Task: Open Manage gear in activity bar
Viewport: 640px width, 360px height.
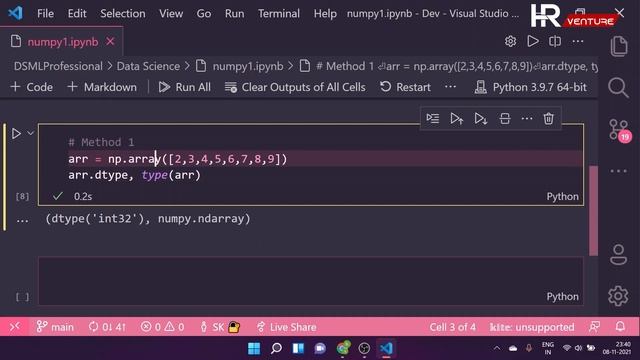Action: 618,296
